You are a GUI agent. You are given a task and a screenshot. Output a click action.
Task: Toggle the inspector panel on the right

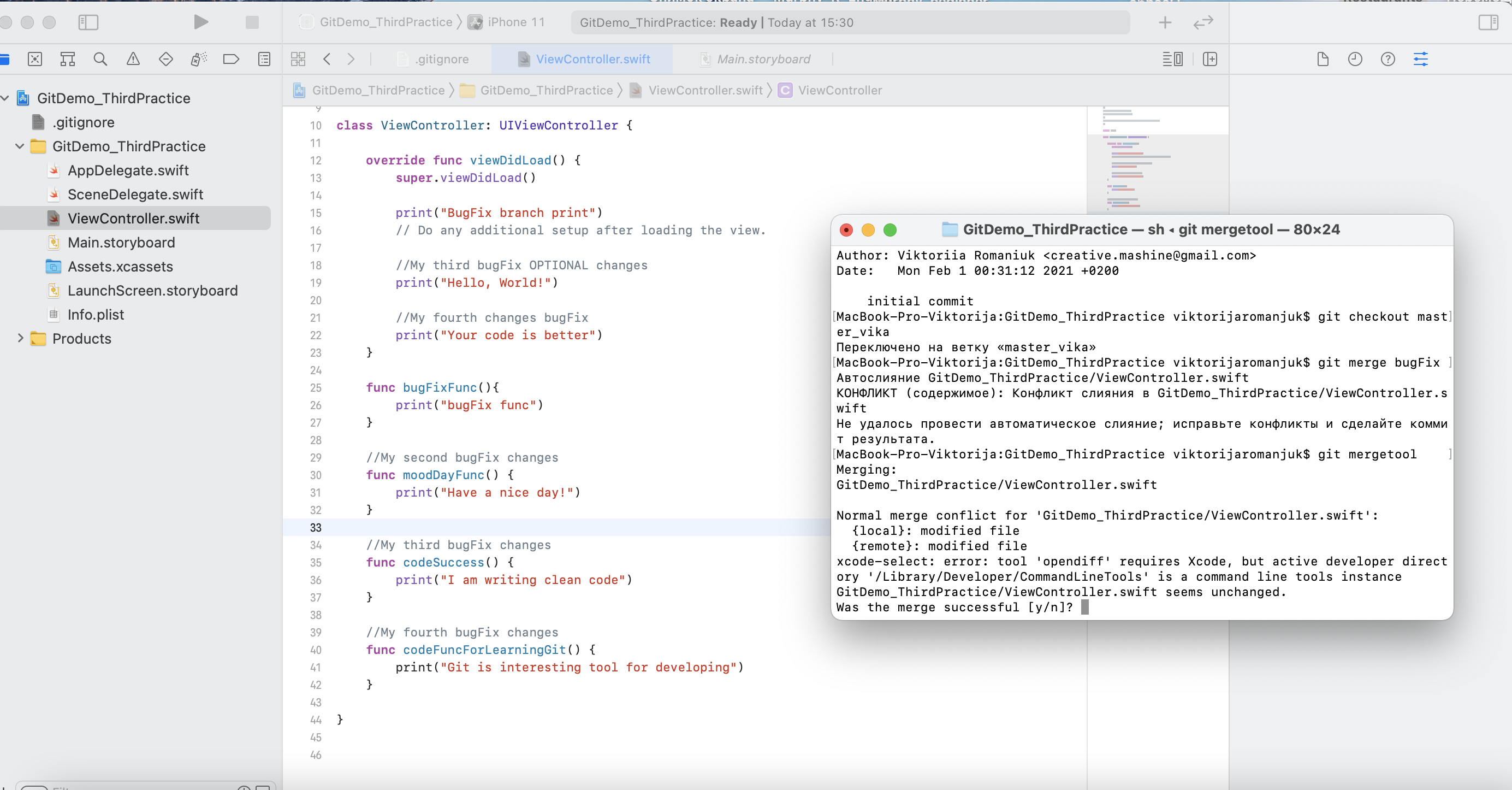[x=1488, y=22]
